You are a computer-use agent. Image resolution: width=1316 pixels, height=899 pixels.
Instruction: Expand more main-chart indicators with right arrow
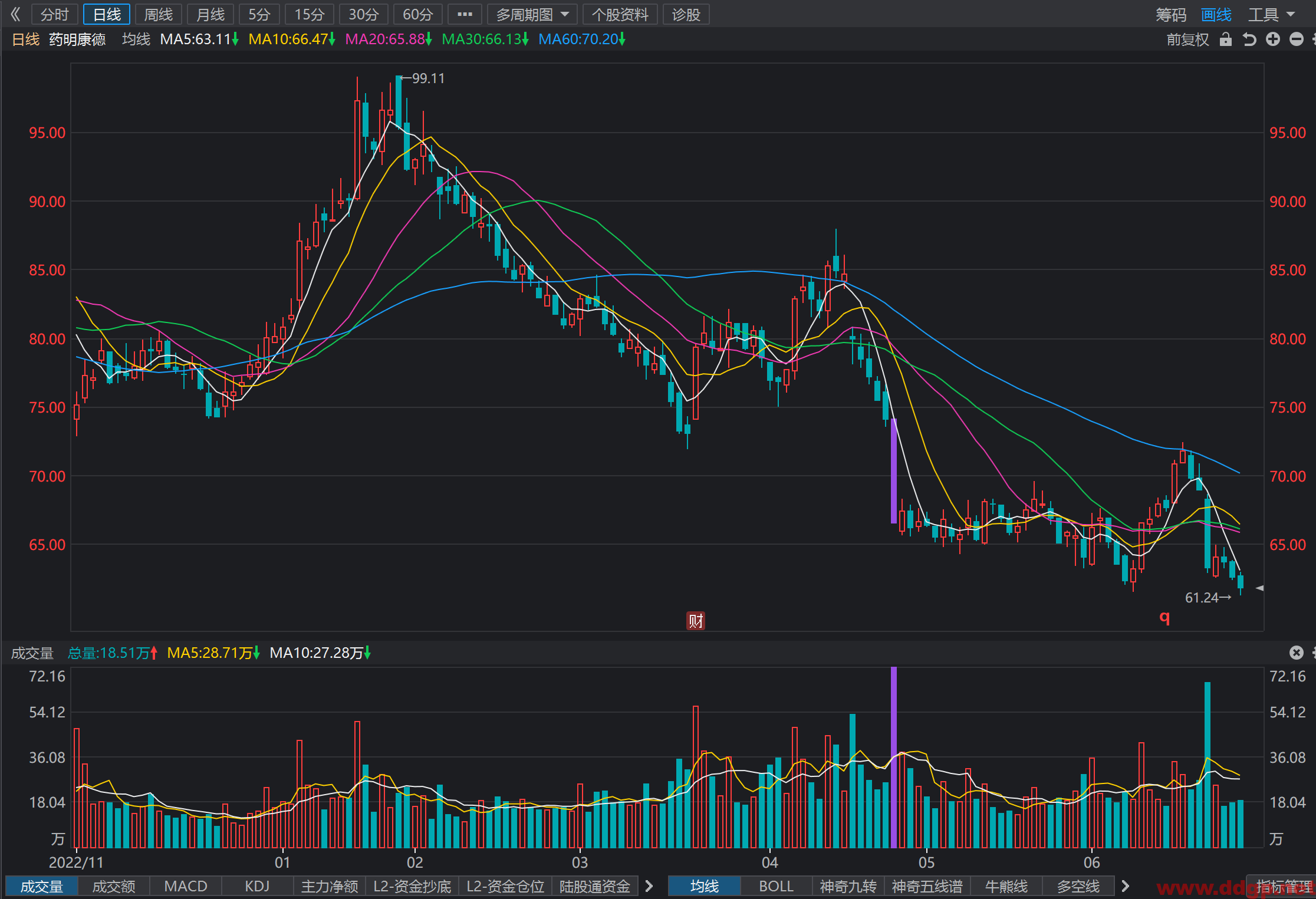pyautogui.click(x=1125, y=886)
